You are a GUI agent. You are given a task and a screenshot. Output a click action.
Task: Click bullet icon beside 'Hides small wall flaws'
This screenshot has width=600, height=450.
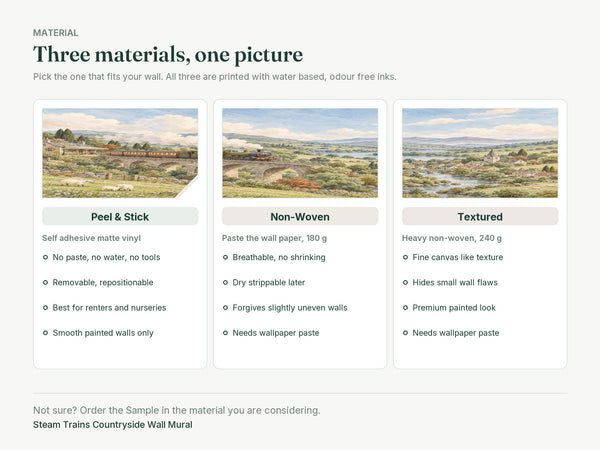(x=405, y=282)
